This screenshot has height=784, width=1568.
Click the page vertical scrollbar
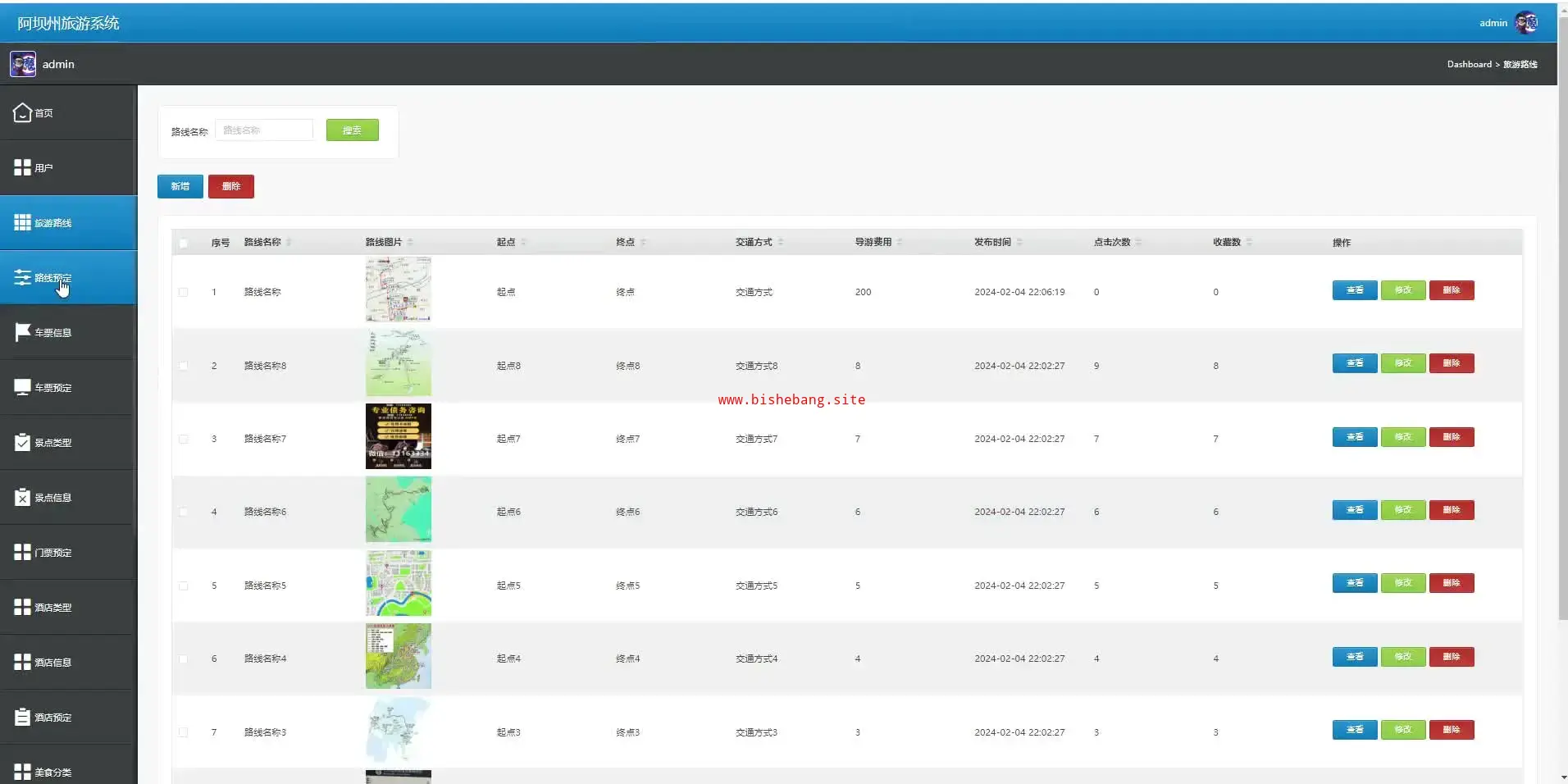pos(1562,328)
